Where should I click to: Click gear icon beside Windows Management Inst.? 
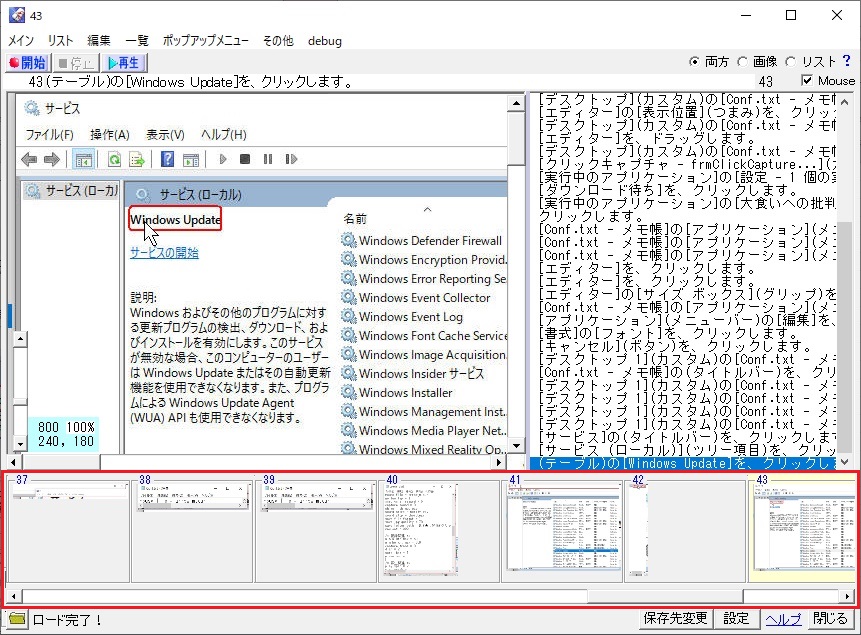pos(348,411)
